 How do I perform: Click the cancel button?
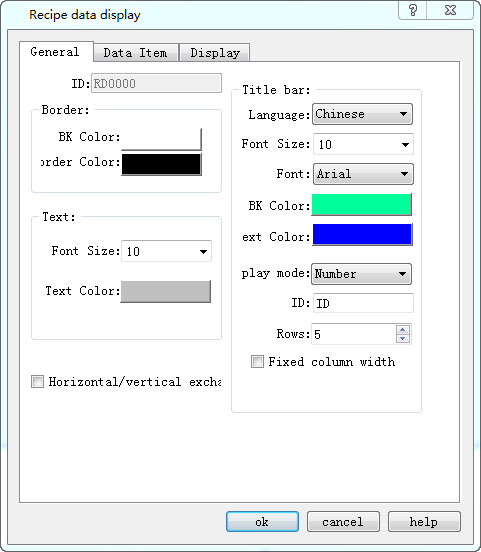[343, 522]
